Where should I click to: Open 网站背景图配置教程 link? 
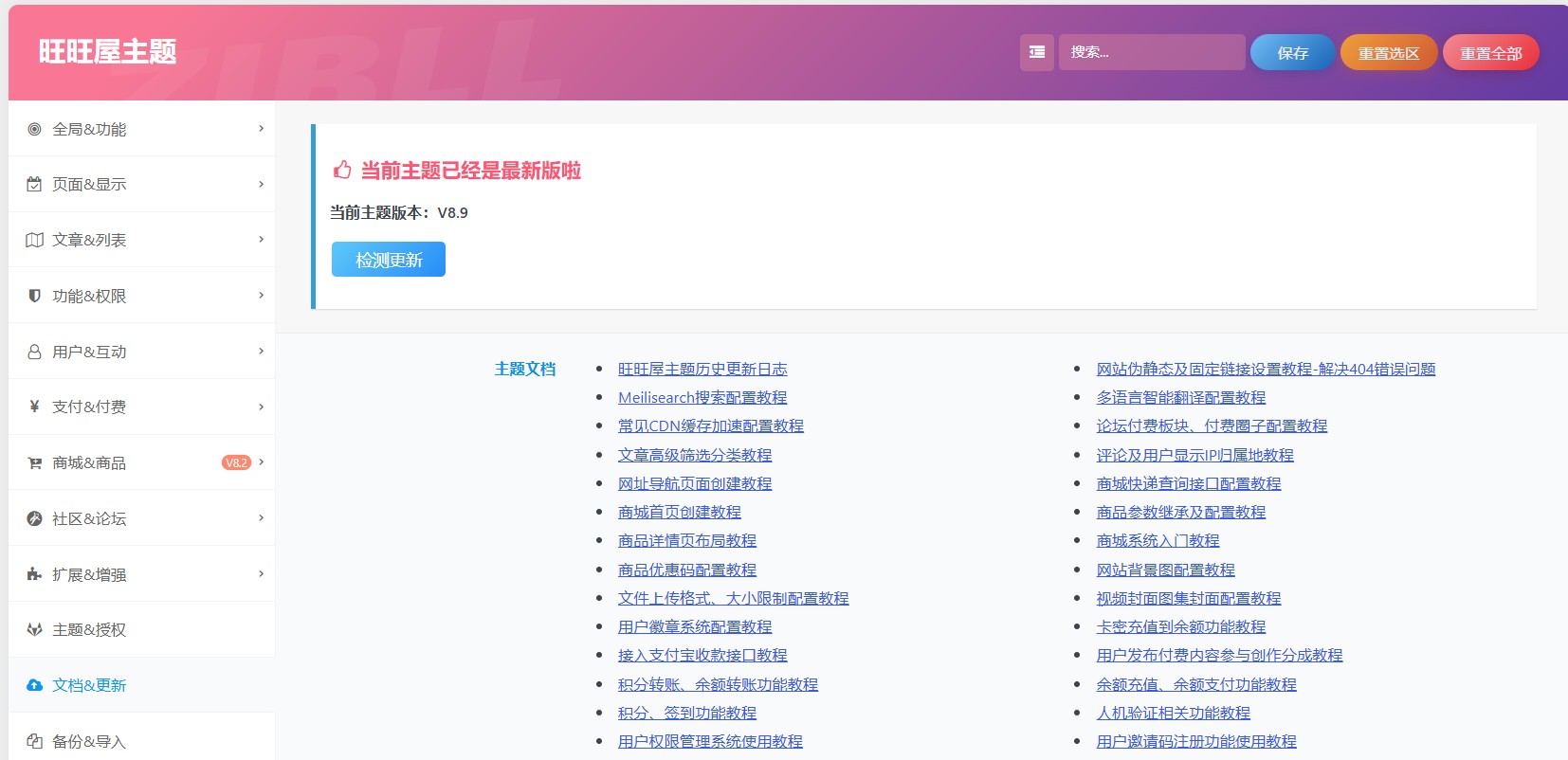tap(1166, 570)
